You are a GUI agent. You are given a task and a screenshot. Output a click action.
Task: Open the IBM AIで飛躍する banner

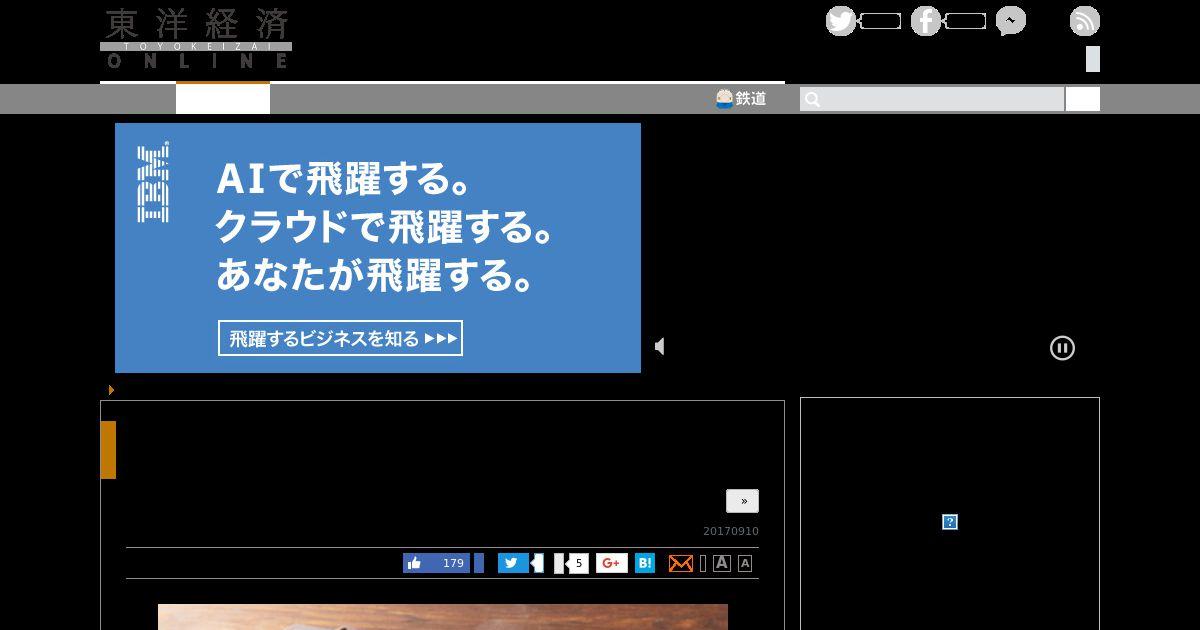pos(378,248)
